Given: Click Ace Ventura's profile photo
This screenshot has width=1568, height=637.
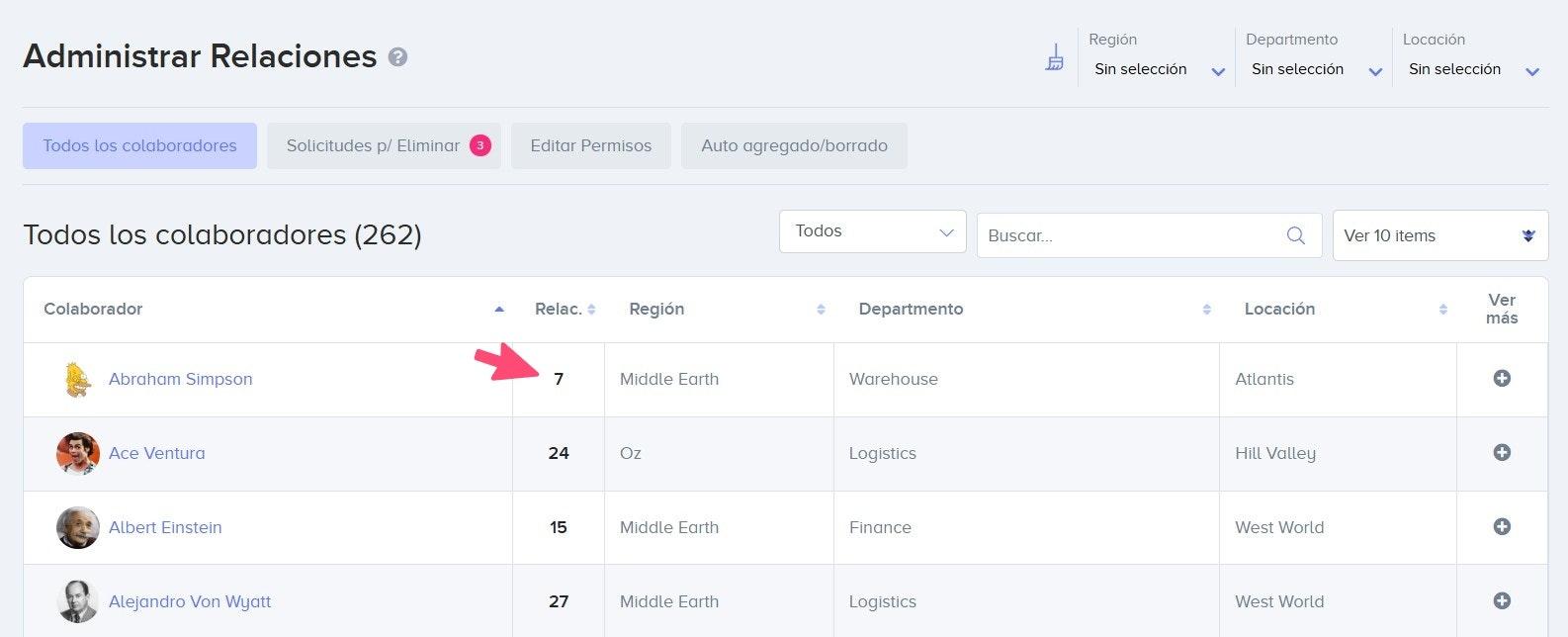Looking at the screenshot, I should click(77, 453).
